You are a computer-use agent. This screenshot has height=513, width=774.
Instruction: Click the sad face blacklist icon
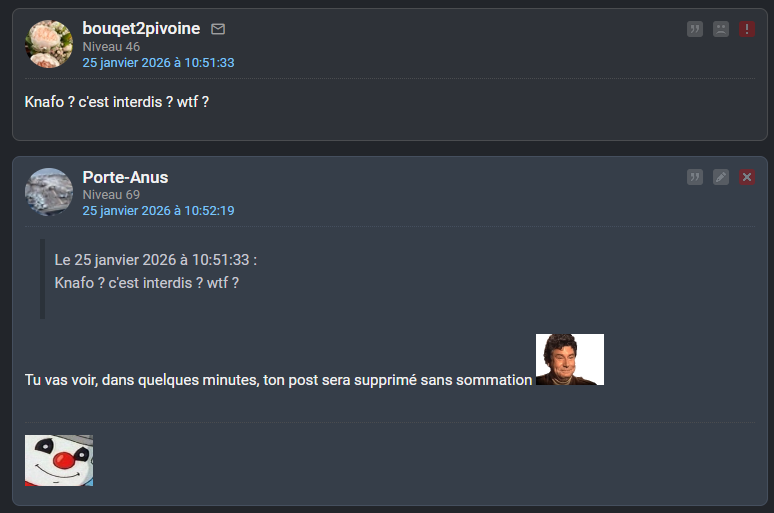(x=721, y=30)
